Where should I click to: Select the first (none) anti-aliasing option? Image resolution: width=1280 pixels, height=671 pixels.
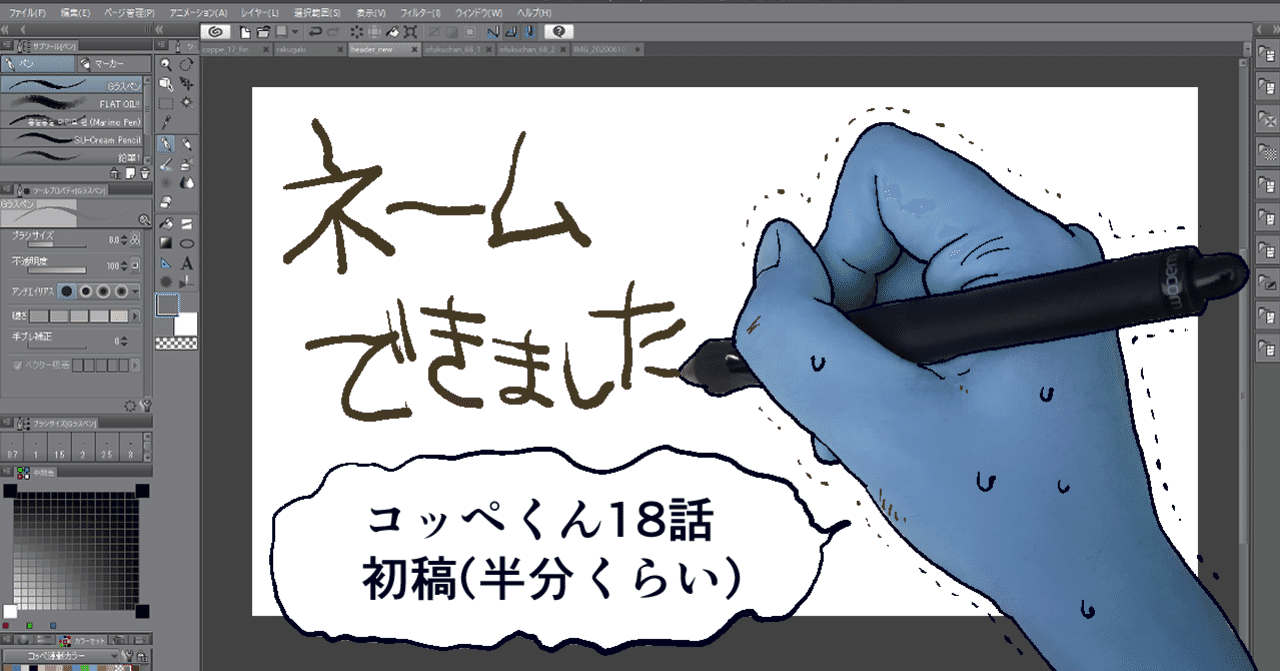66,291
